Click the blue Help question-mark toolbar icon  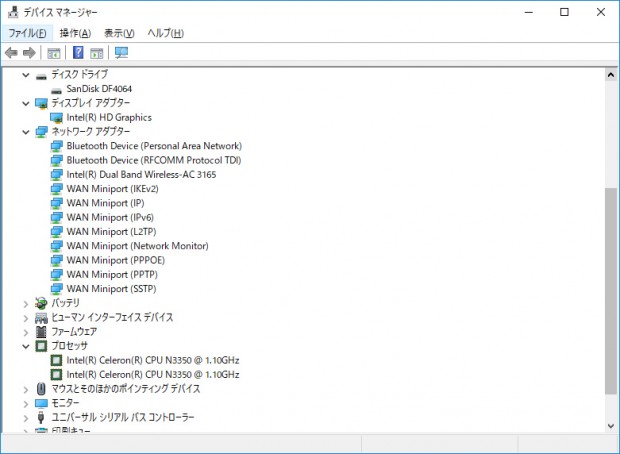click(78, 52)
